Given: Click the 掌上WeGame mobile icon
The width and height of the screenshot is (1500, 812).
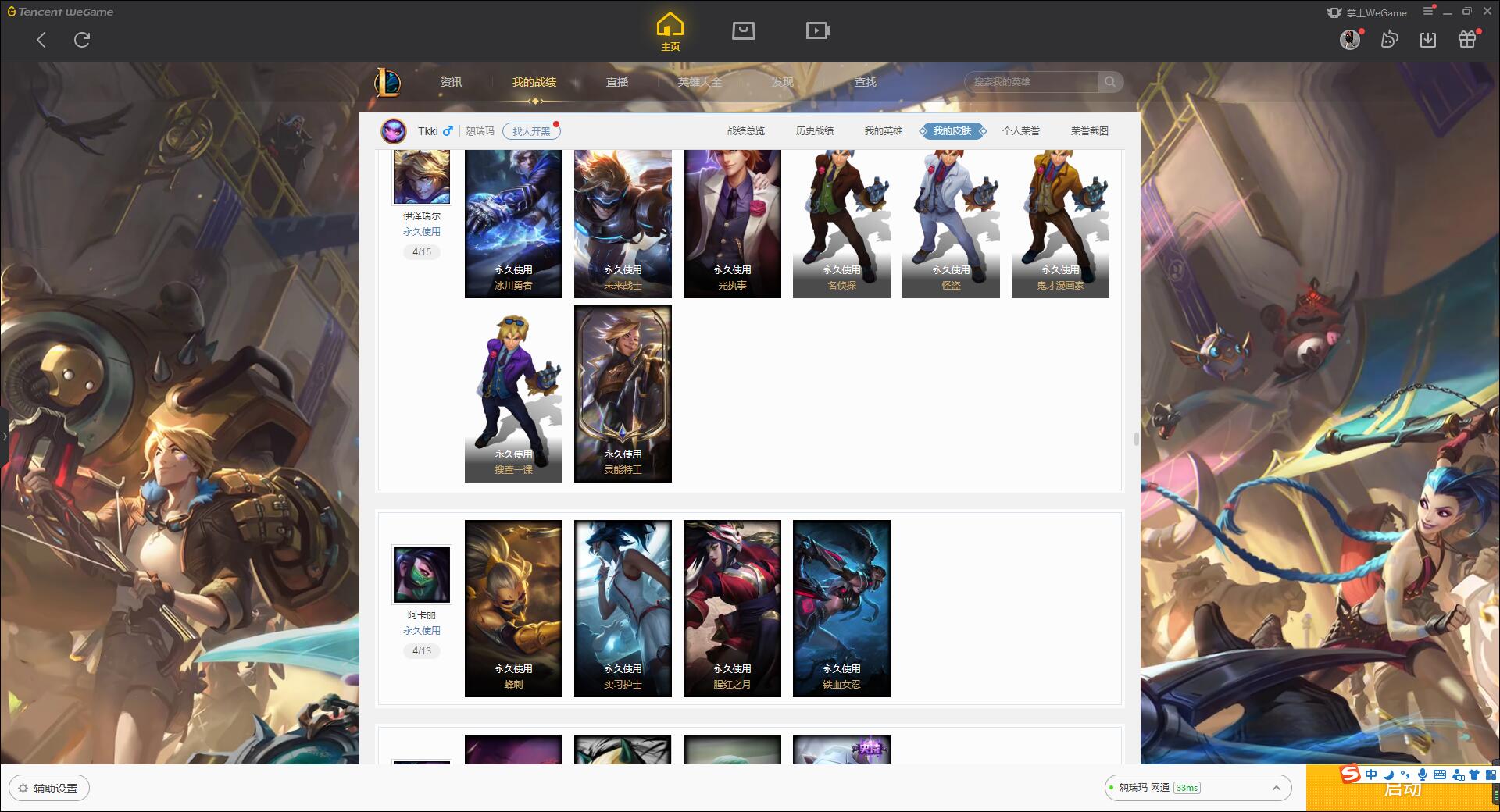Looking at the screenshot, I should tap(1334, 12).
